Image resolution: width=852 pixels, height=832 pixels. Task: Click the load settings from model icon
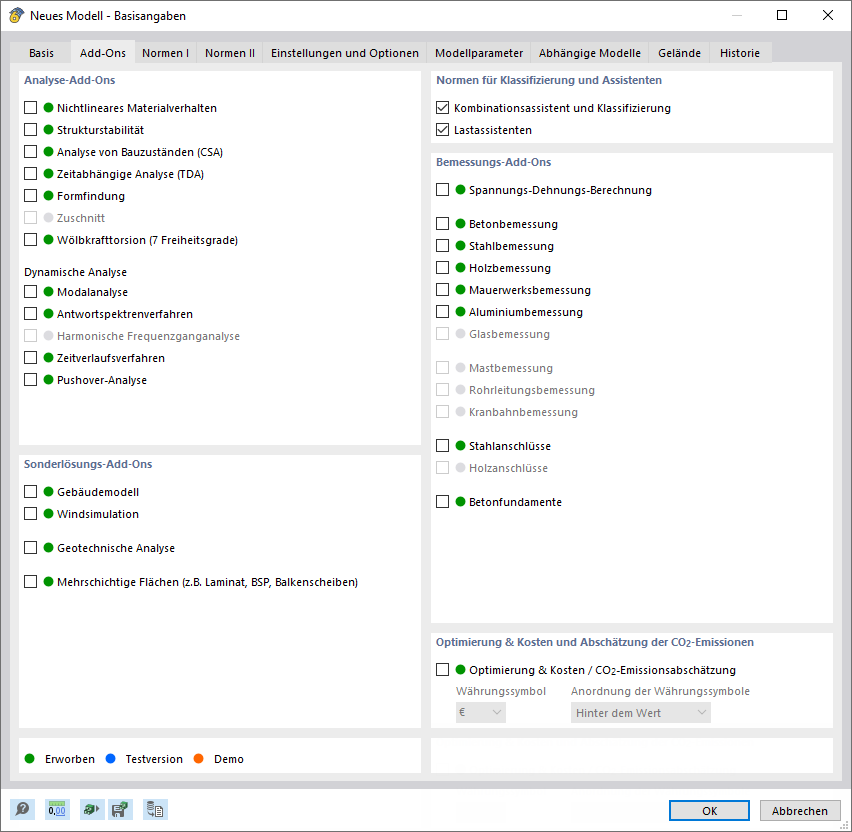tap(91, 809)
